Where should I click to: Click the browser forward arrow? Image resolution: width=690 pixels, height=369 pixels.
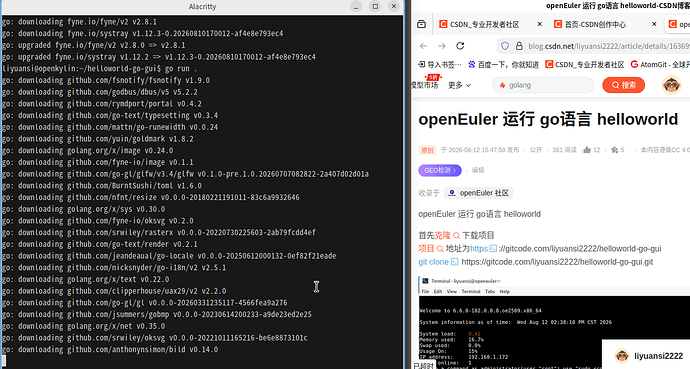tap(442, 46)
